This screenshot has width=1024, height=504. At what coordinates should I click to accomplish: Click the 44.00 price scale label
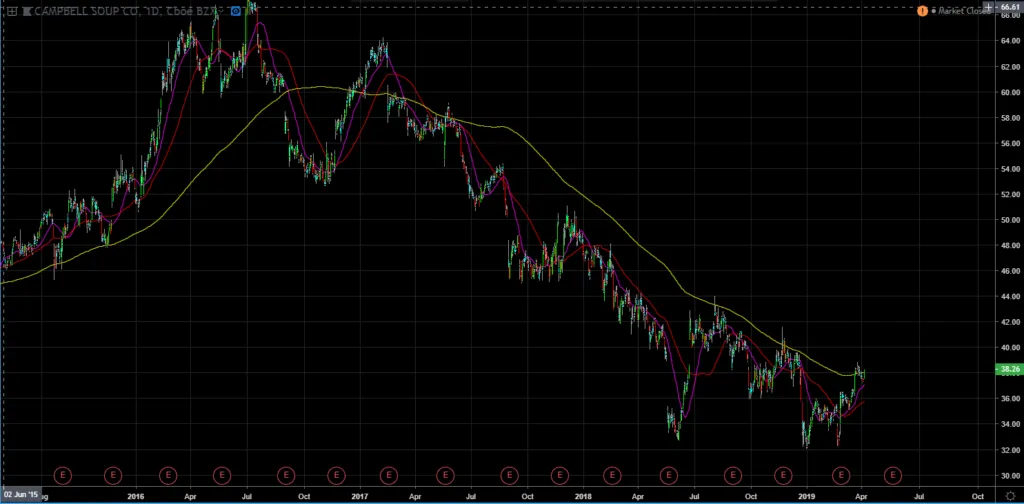coord(1010,296)
